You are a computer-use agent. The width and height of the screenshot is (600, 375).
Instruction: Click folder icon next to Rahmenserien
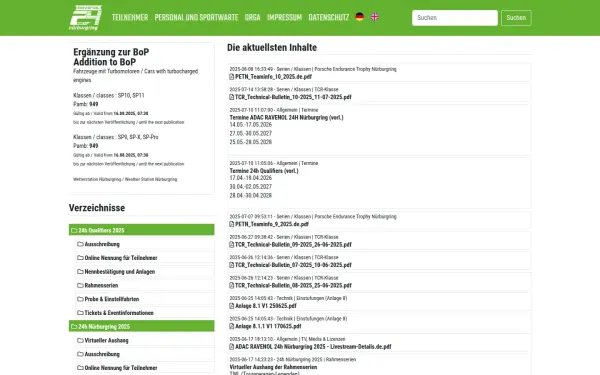80,285
